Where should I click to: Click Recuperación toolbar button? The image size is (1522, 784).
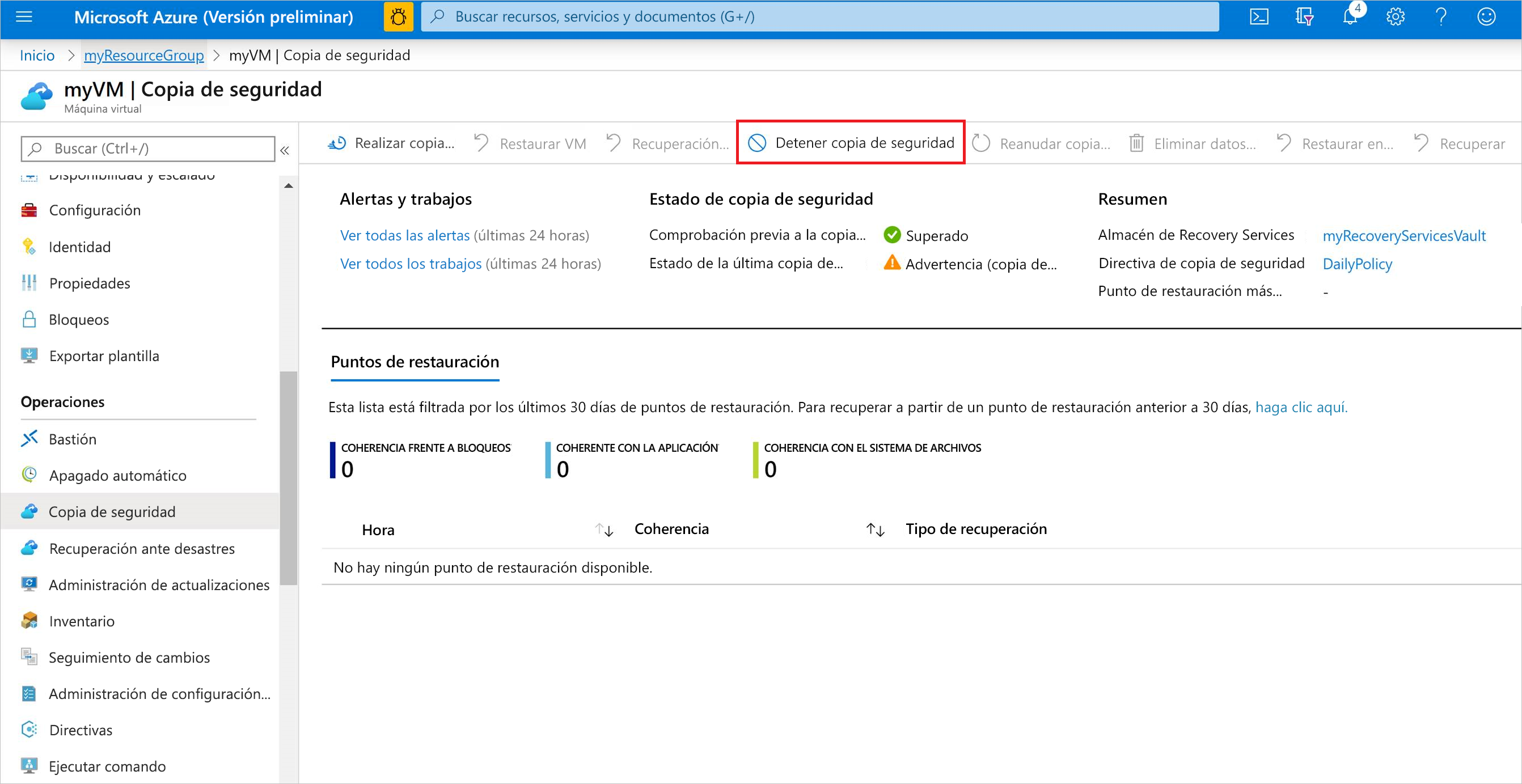click(x=667, y=143)
